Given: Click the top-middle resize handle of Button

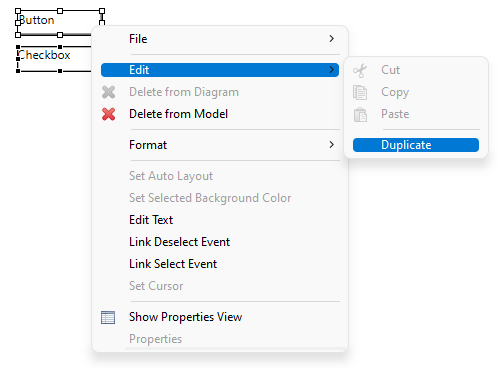Looking at the screenshot, I should pyautogui.click(x=60, y=11).
